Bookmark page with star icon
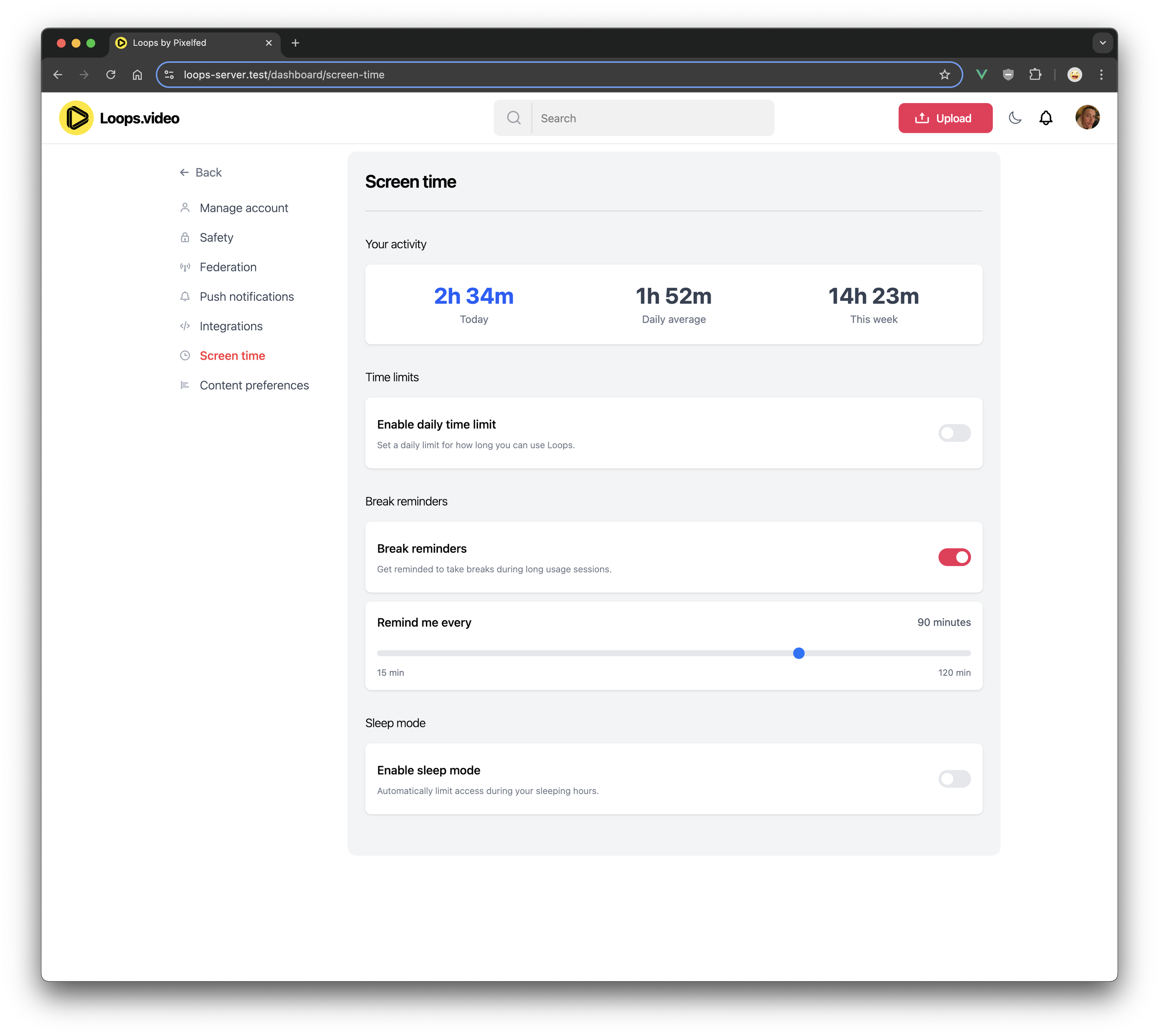1159x1036 pixels. (944, 75)
